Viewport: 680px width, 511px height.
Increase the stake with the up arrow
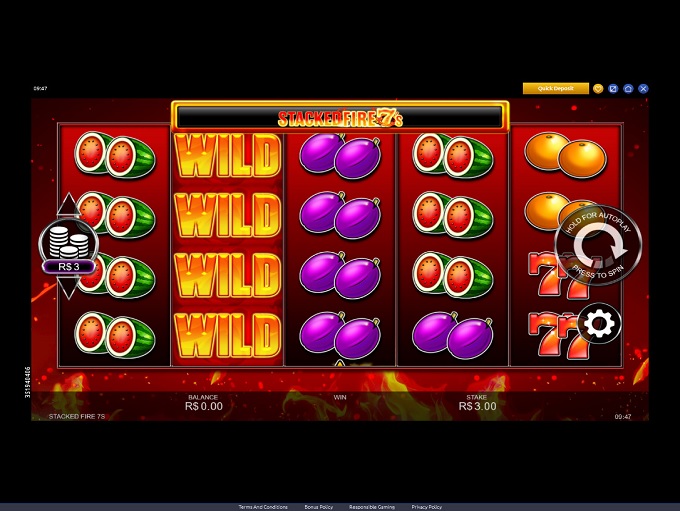tap(69, 205)
